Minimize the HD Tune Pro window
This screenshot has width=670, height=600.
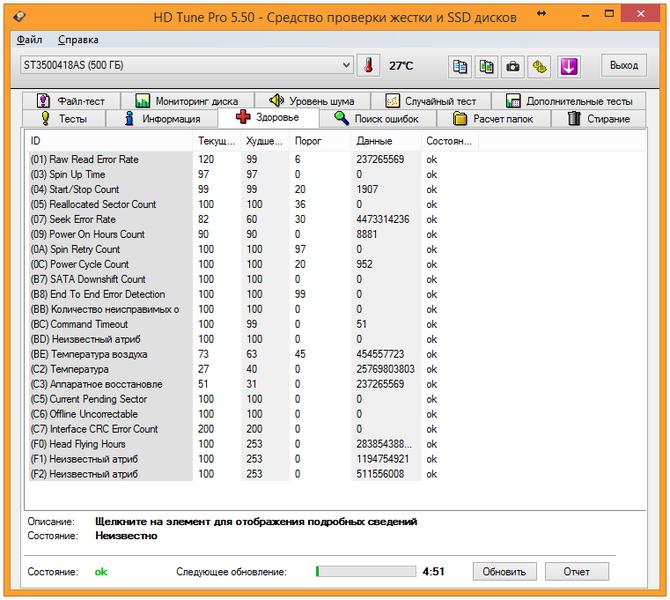pos(585,15)
